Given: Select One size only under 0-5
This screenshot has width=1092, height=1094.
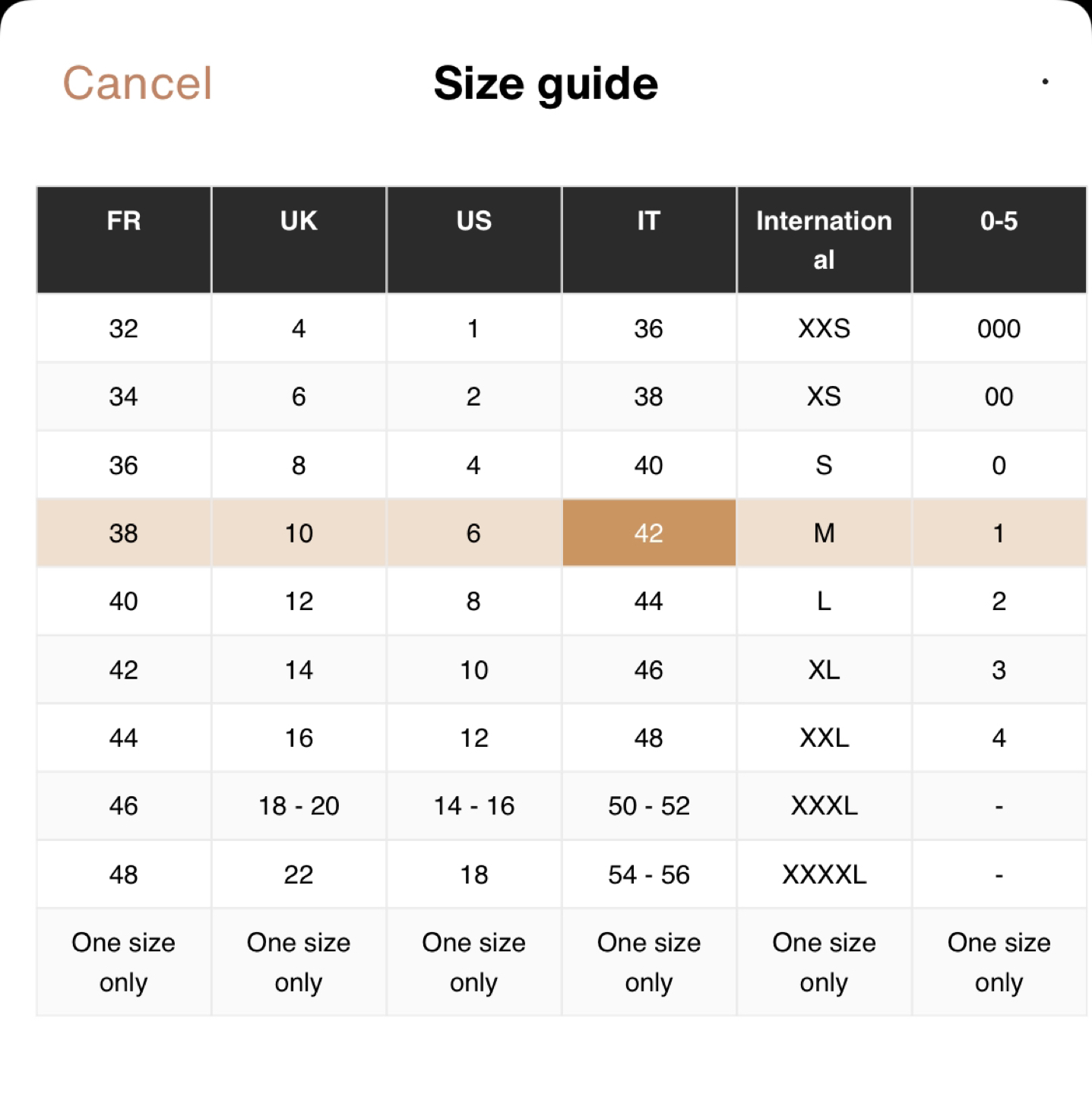Looking at the screenshot, I should tap(999, 962).
